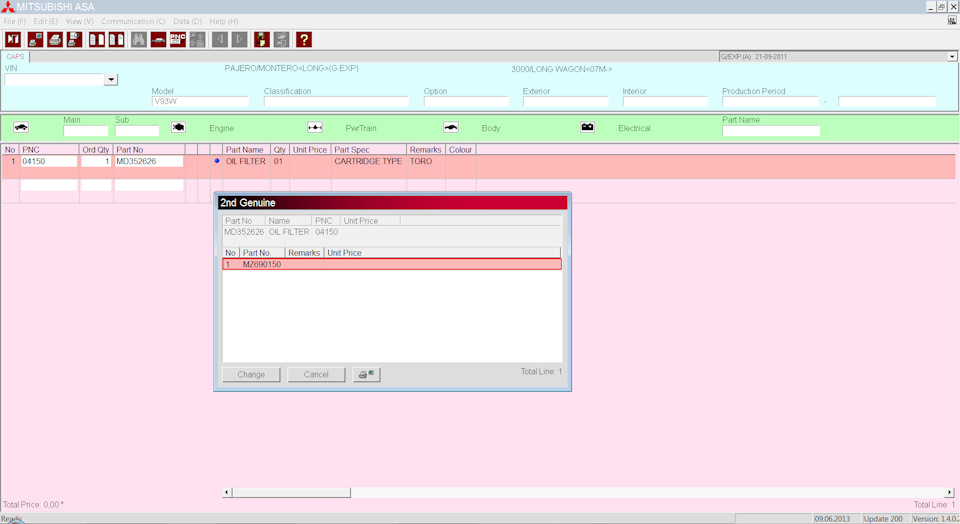This screenshot has width=960, height=524.
Task: Open the Data (D) menu
Action: pos(187,21)
